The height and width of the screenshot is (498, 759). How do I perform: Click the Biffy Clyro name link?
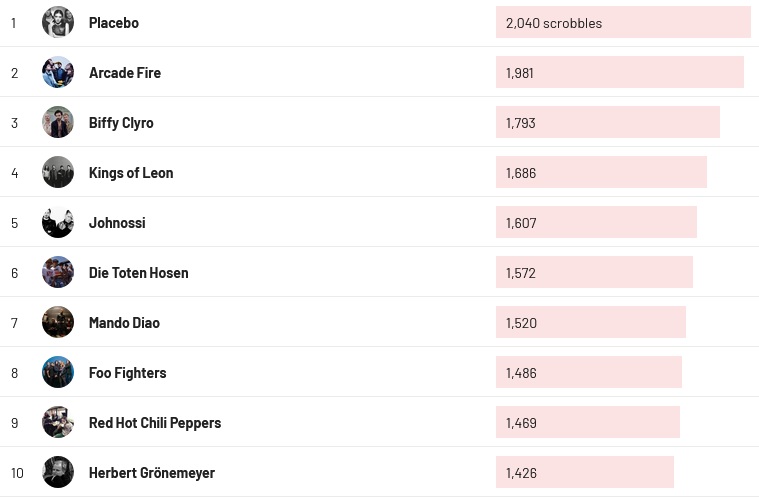(x=121, y=122)
